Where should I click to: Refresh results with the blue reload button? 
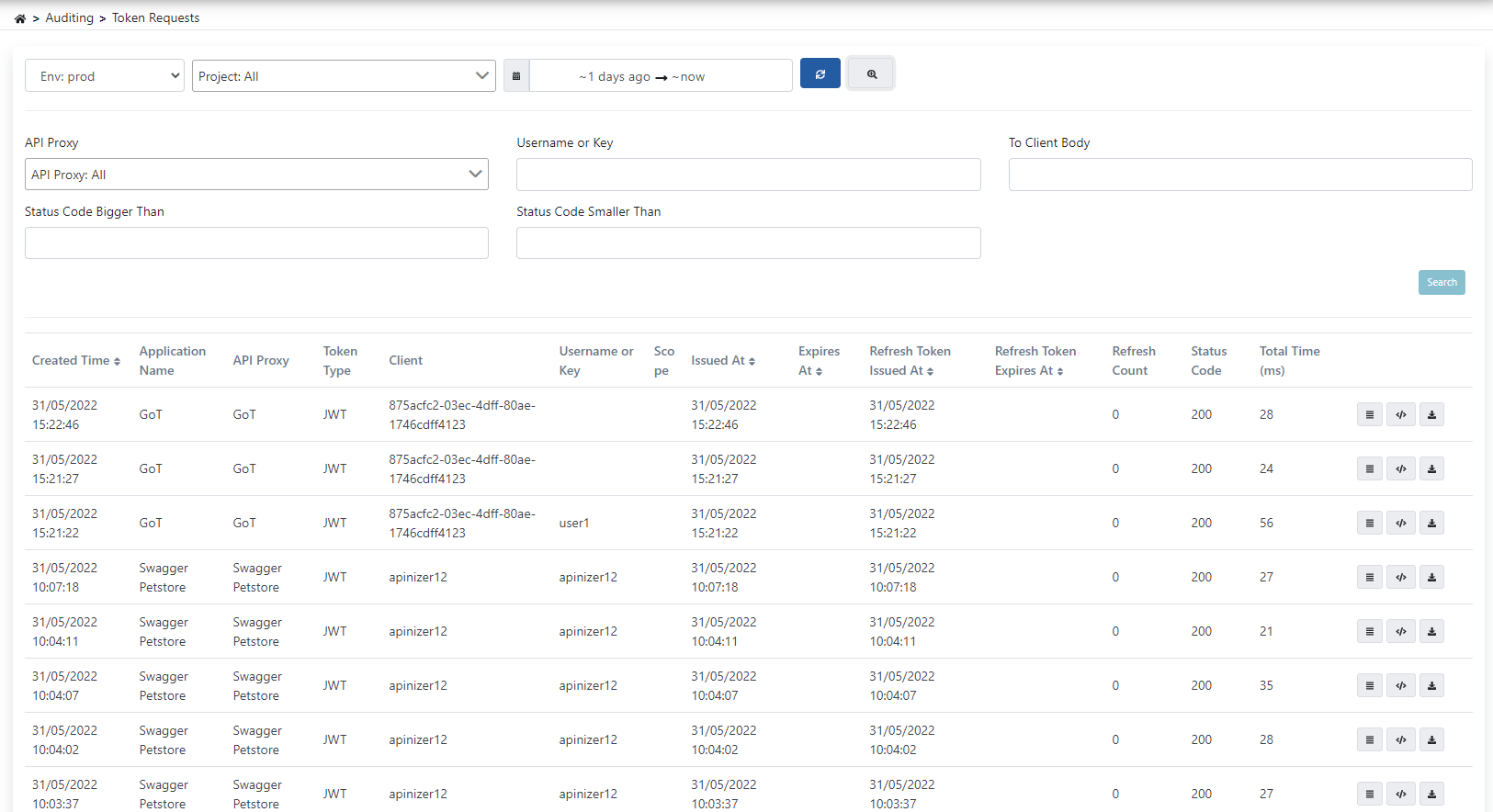coord(820,73)
